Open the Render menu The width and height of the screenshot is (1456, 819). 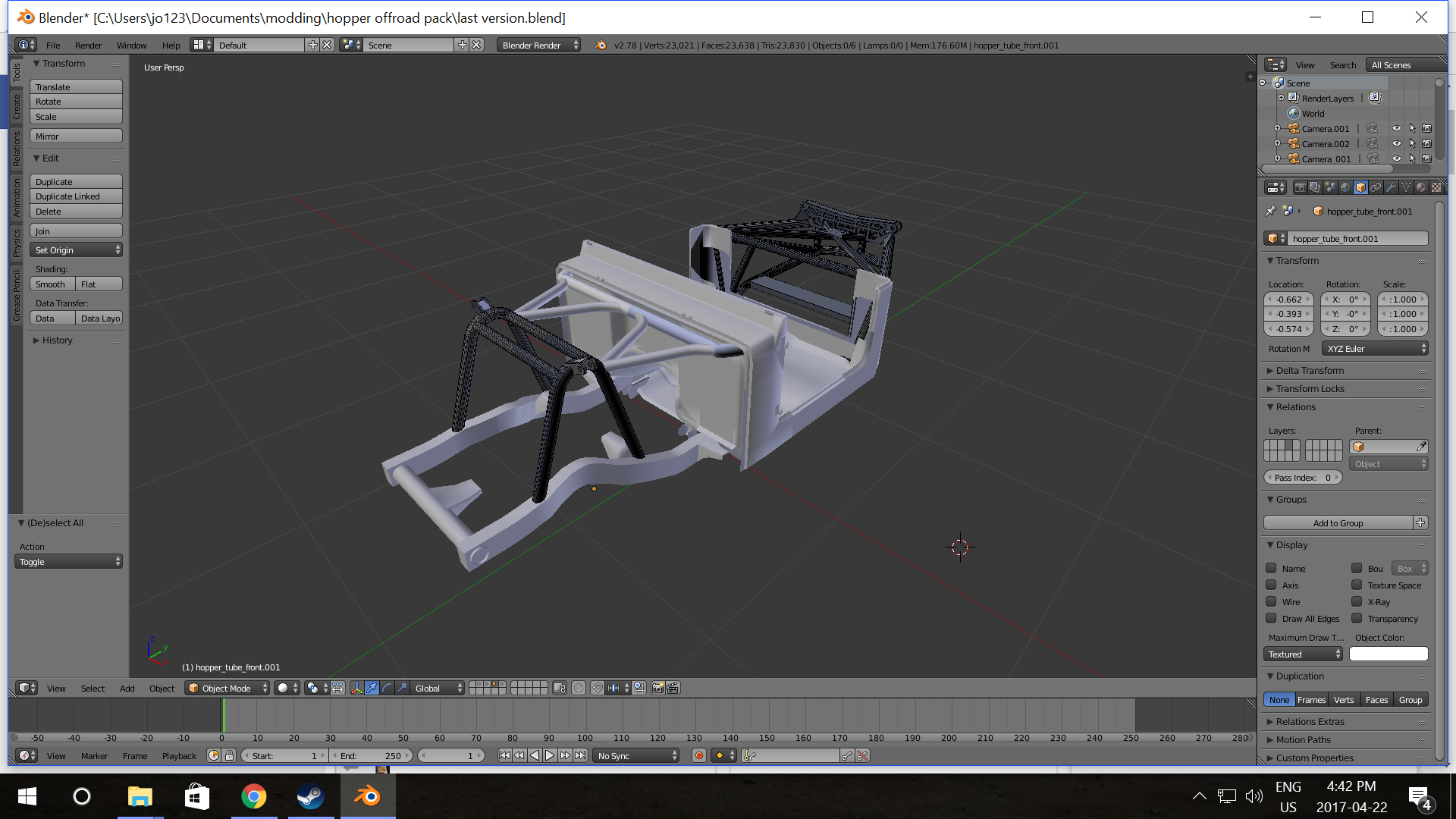[x=88, y=45]
